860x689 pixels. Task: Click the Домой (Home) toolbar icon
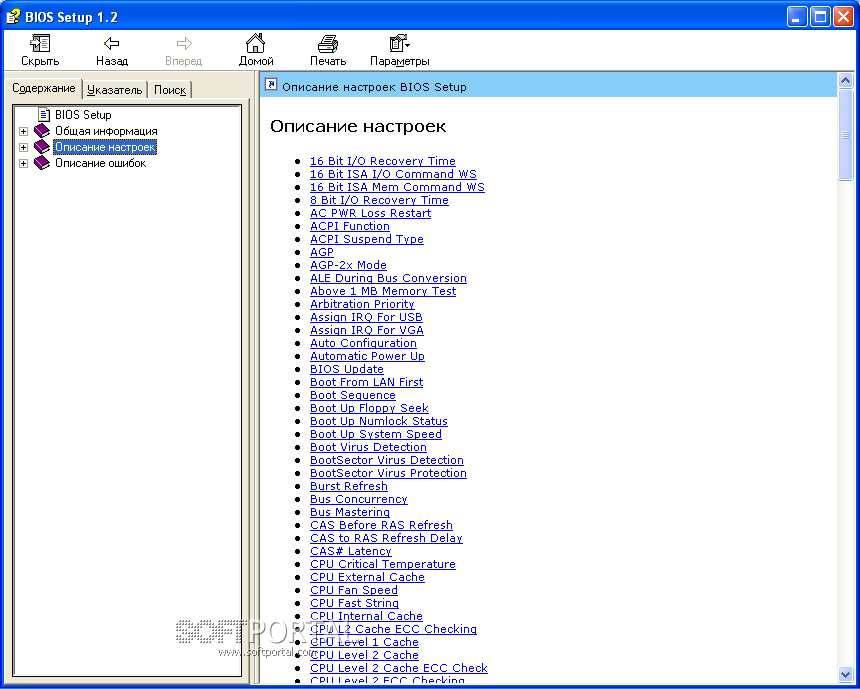pos(256,43)
